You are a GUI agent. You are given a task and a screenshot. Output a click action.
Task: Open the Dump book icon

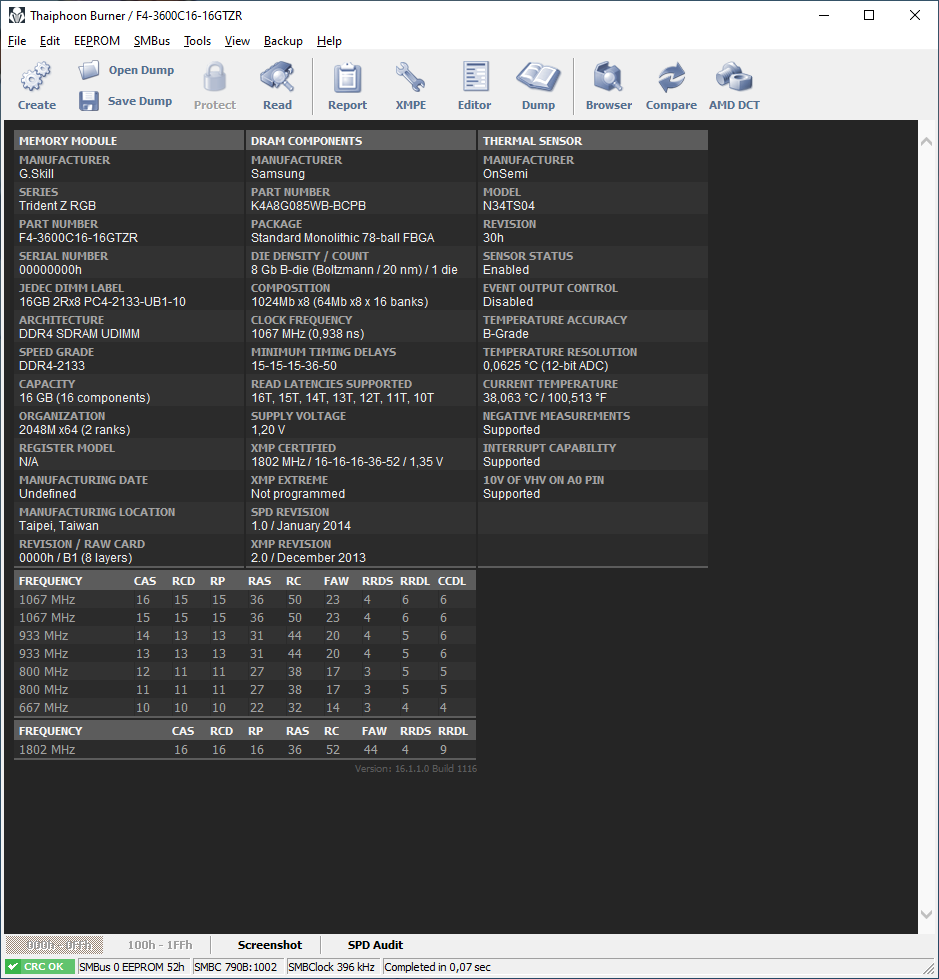538,77
